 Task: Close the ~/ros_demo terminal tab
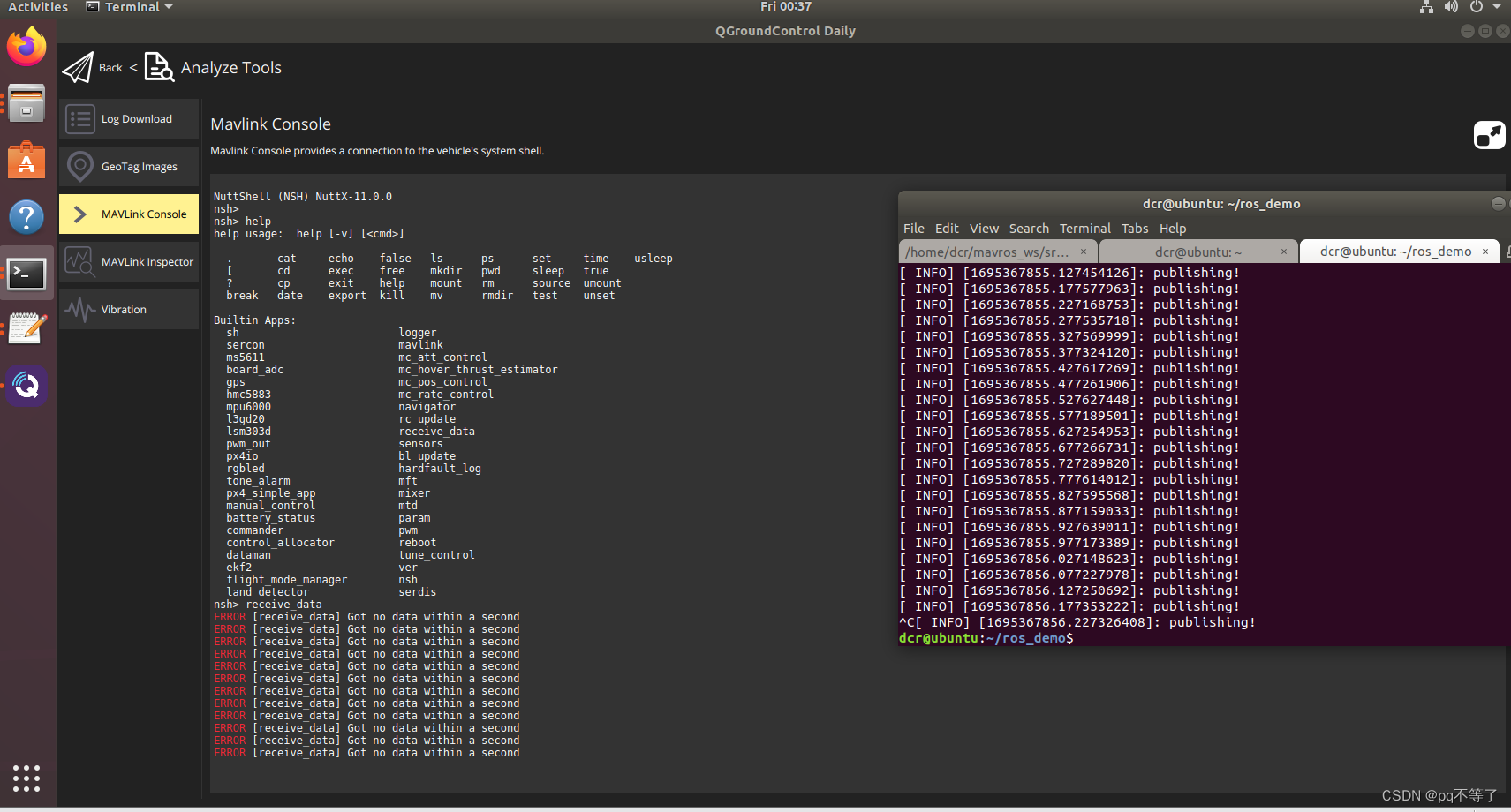coord(1485,252)
